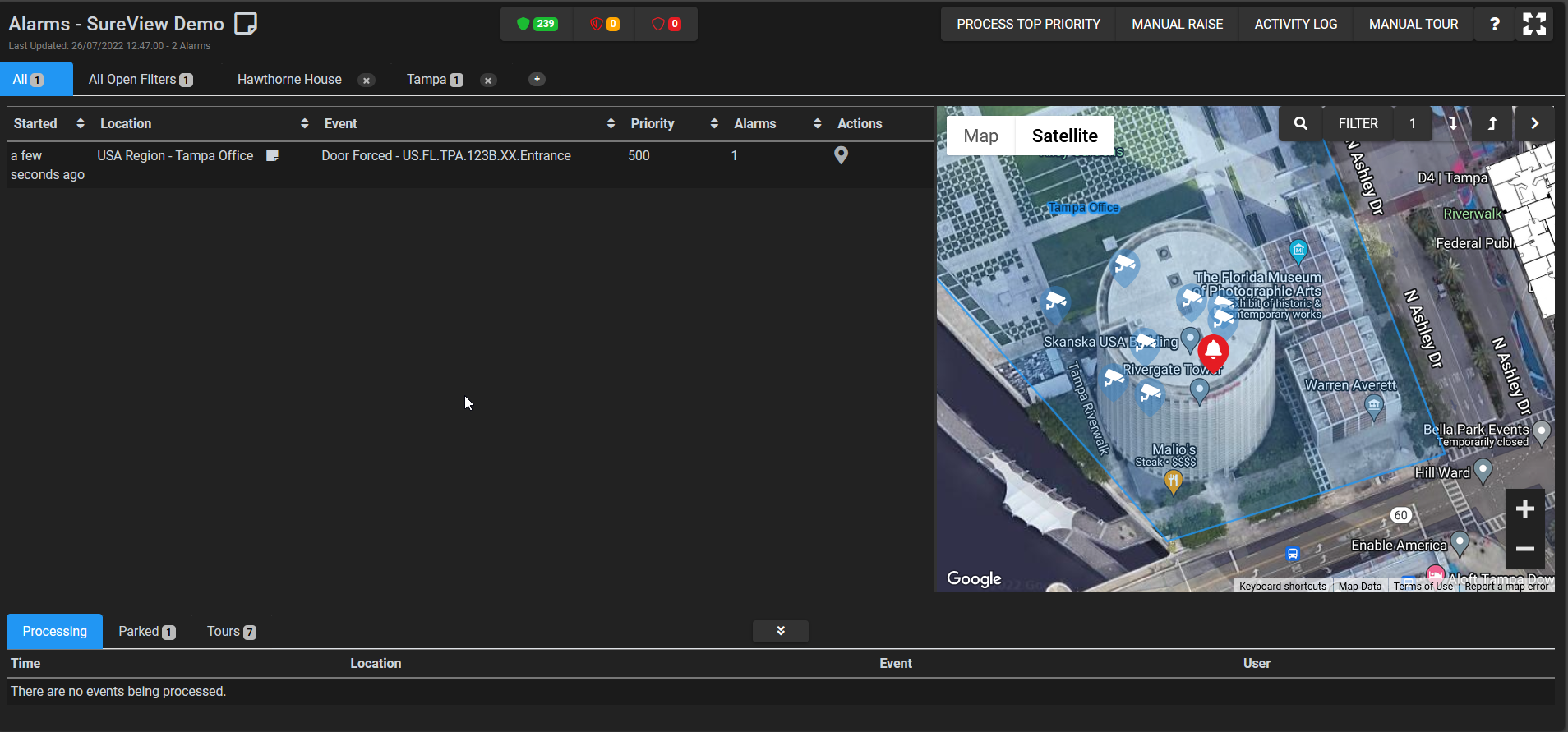Click the northernmost camera marker on map

click(1124, 267)
